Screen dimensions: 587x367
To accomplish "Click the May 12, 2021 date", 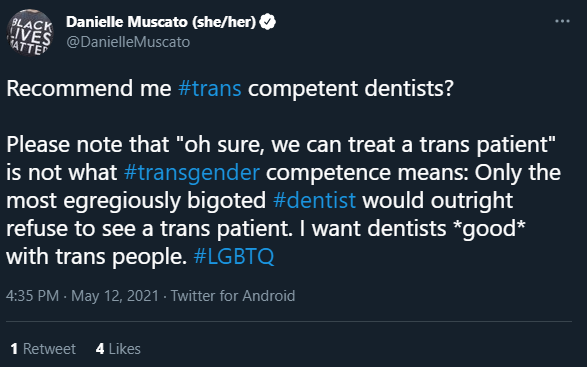I will [115, 296].
